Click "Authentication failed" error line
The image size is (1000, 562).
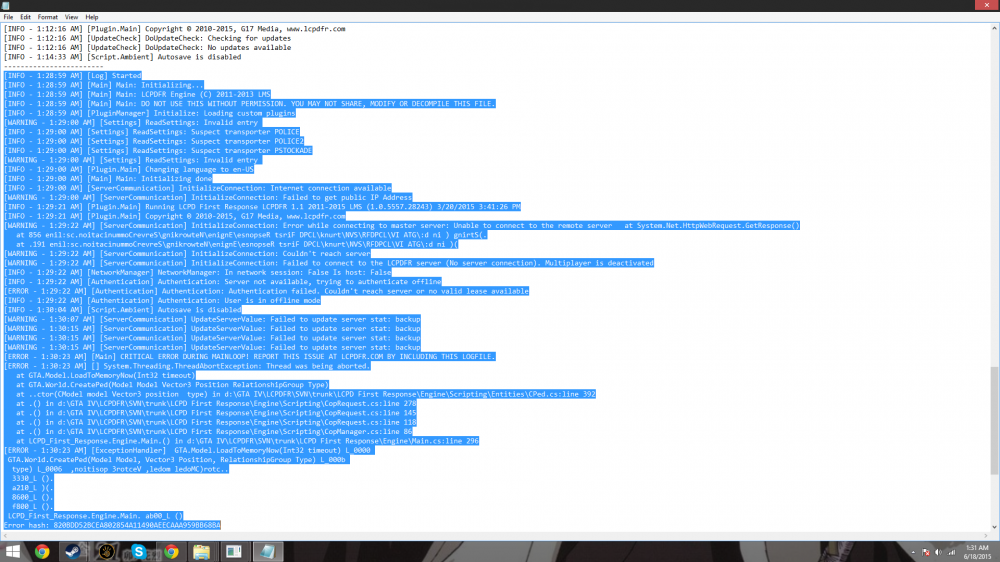coord(267,291)
